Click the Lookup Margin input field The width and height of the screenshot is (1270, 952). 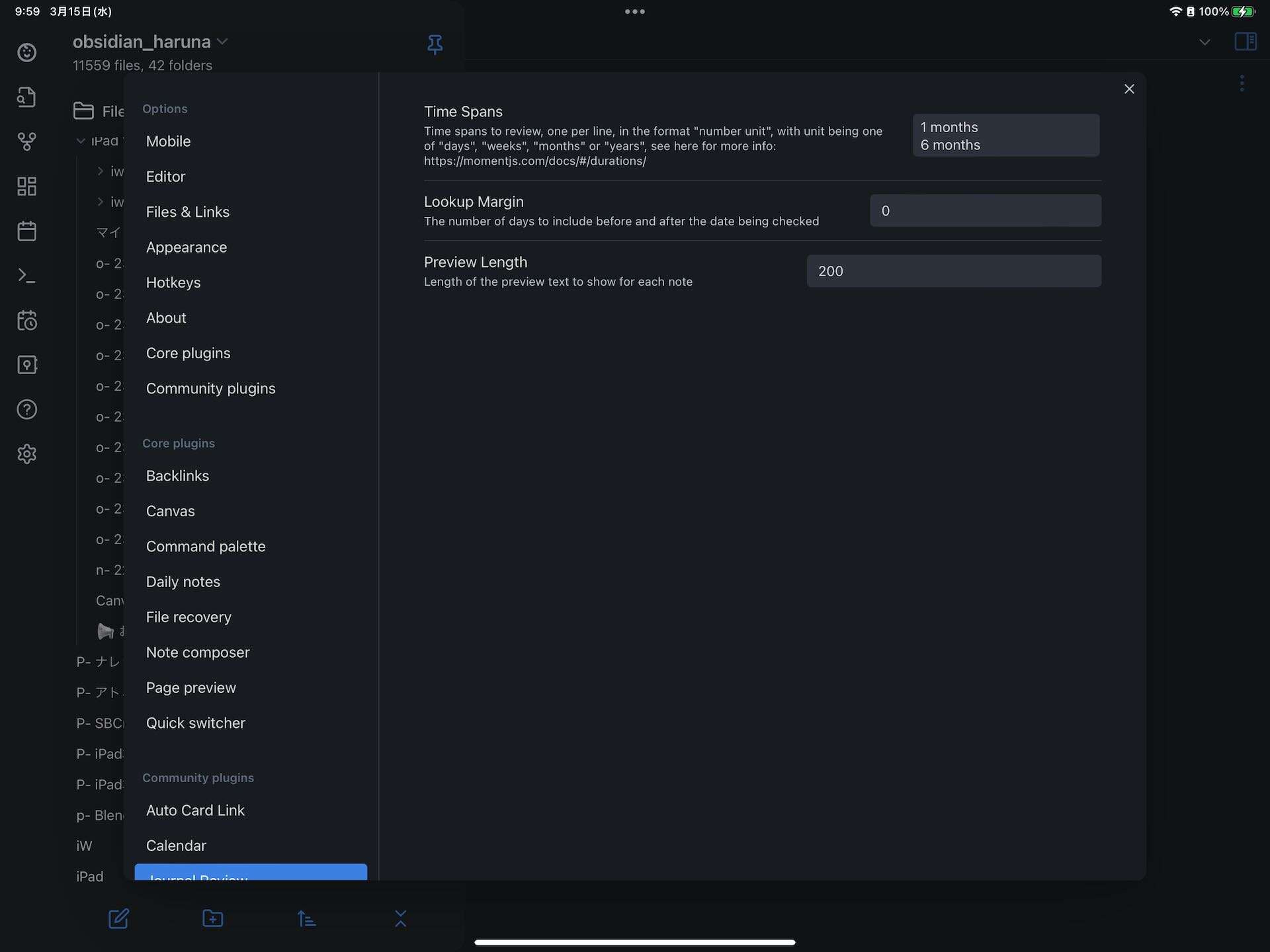(x=986, y=211)
